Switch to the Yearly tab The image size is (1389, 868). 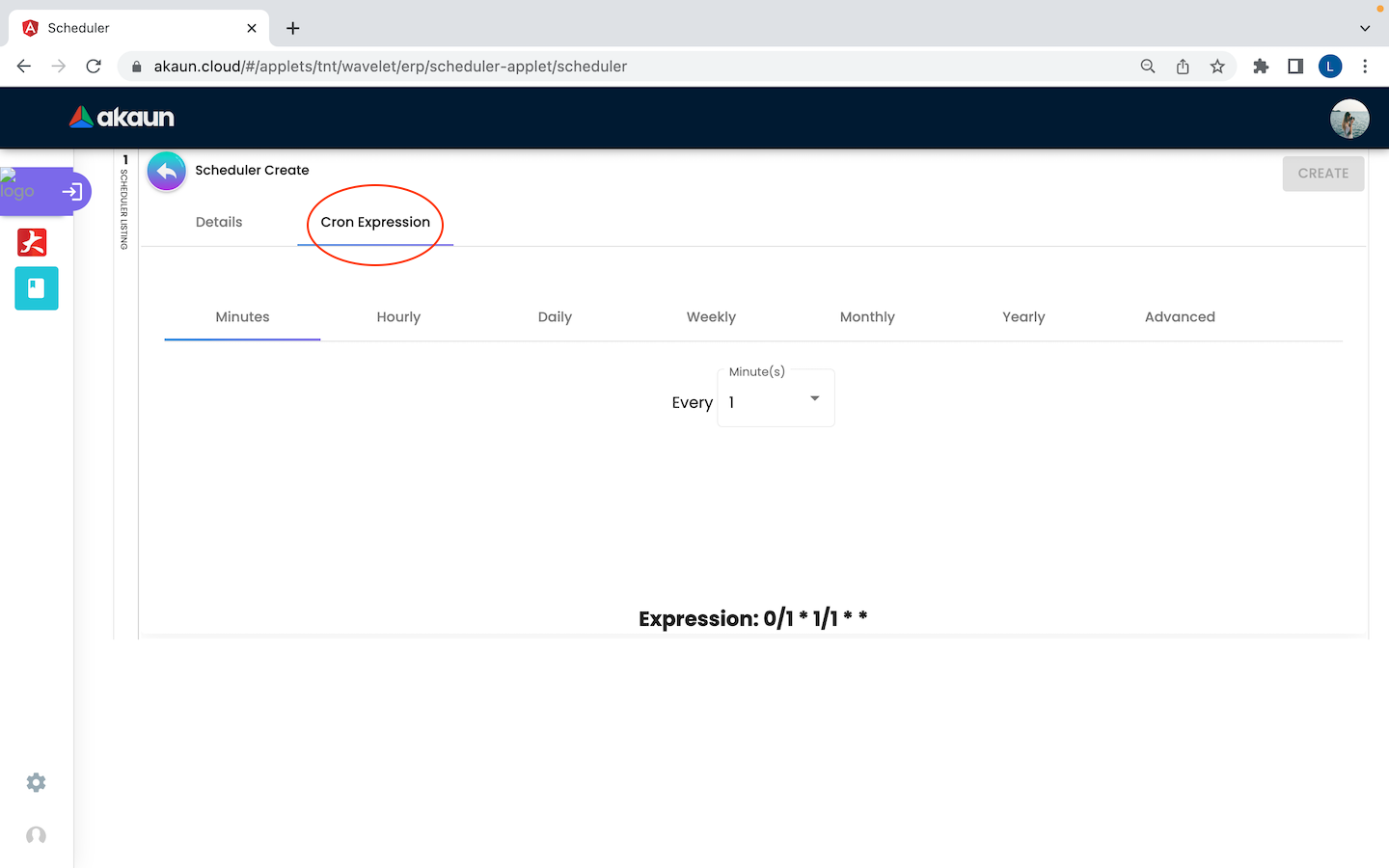1023,317
